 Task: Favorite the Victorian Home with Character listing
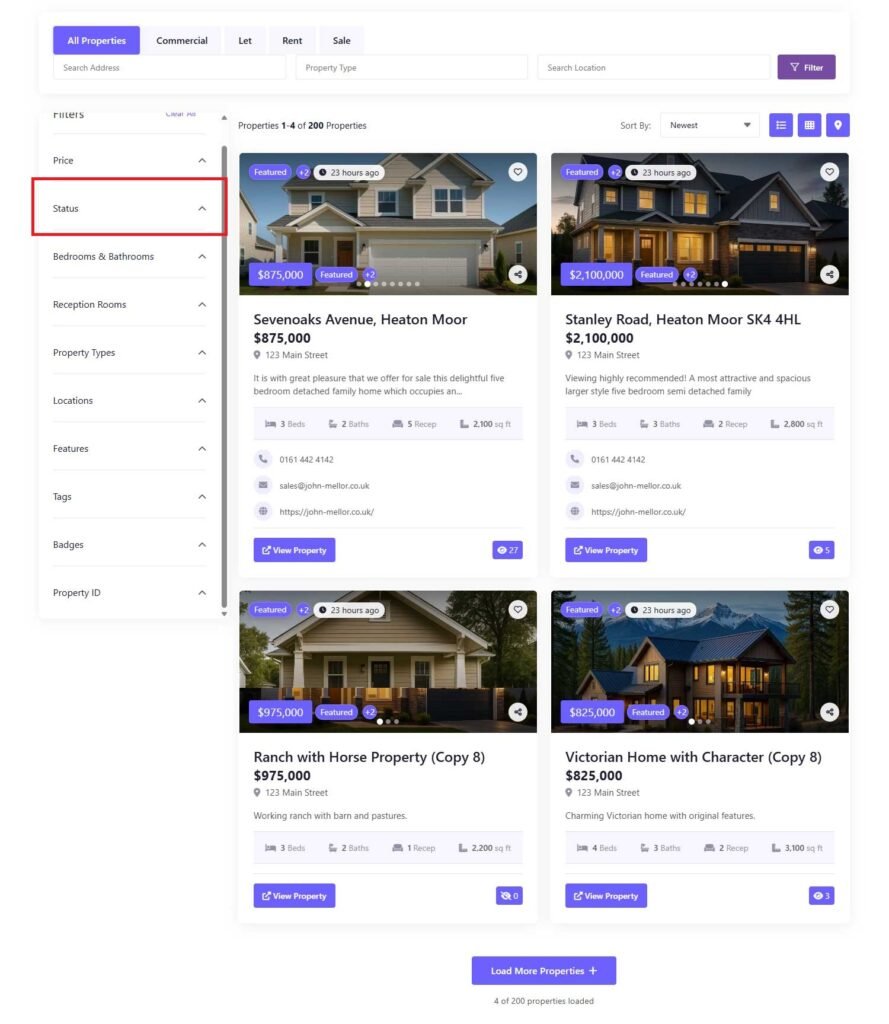(x=829, y=609)
